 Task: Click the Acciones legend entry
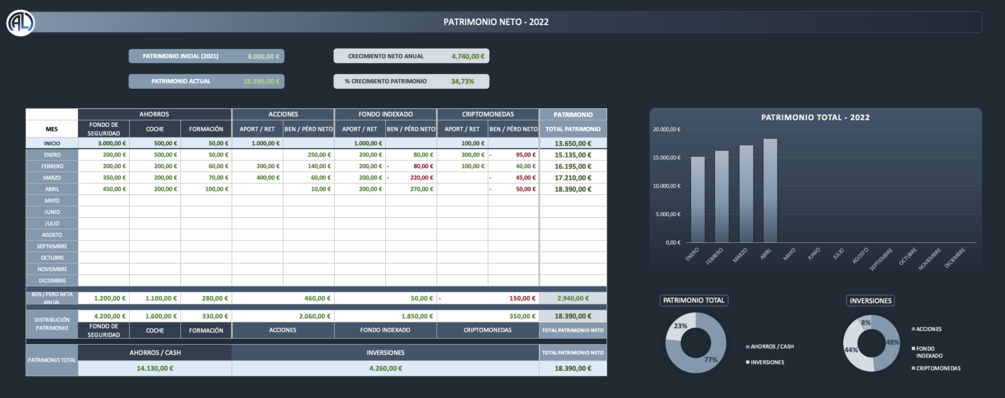[927, 329]
